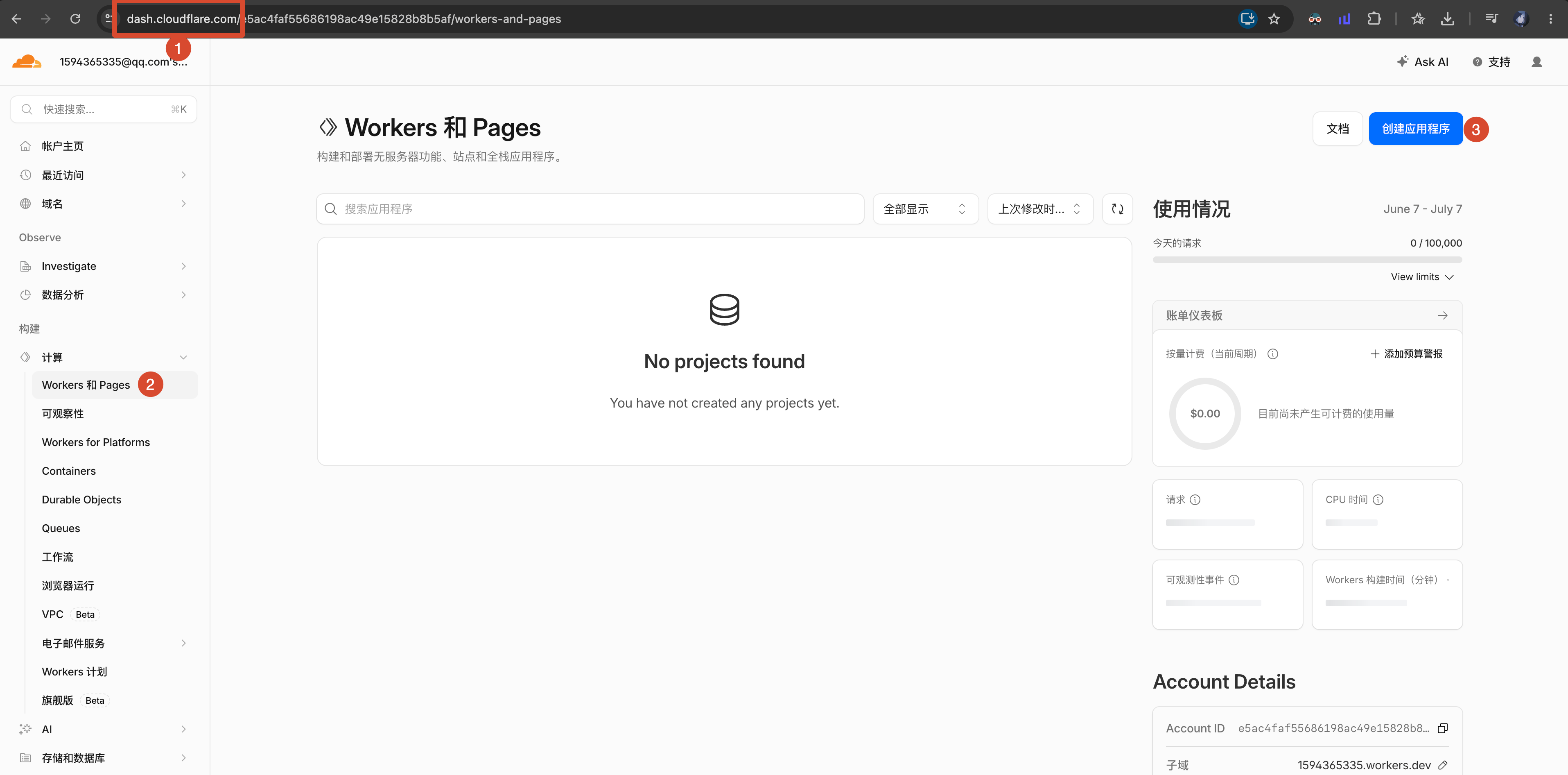The image size is (1568, 775).
Task: Click the browser address bar URL
Action: click(344, 19)
